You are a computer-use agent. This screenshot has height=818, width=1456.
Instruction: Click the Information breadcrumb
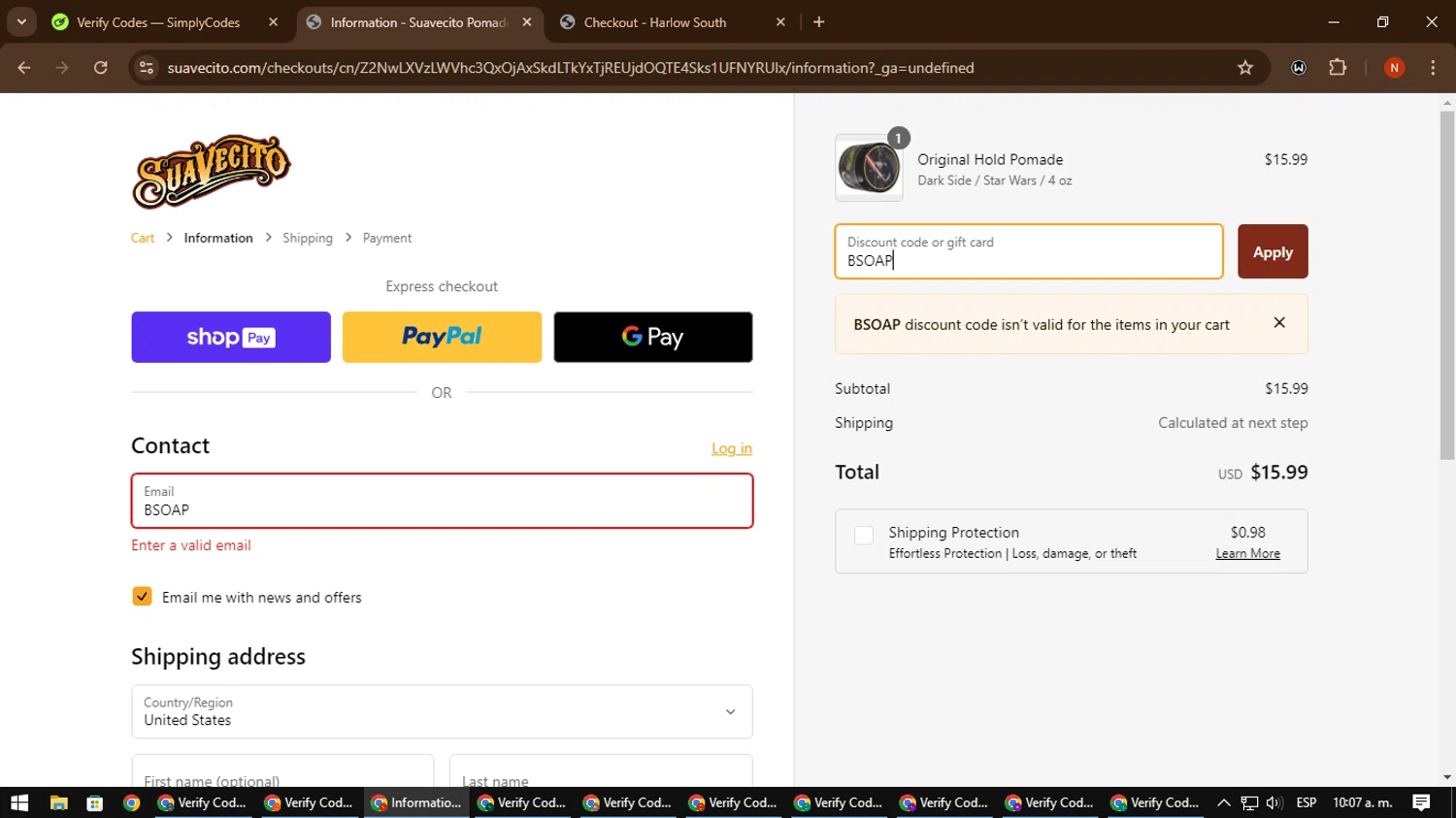[218, 238]
